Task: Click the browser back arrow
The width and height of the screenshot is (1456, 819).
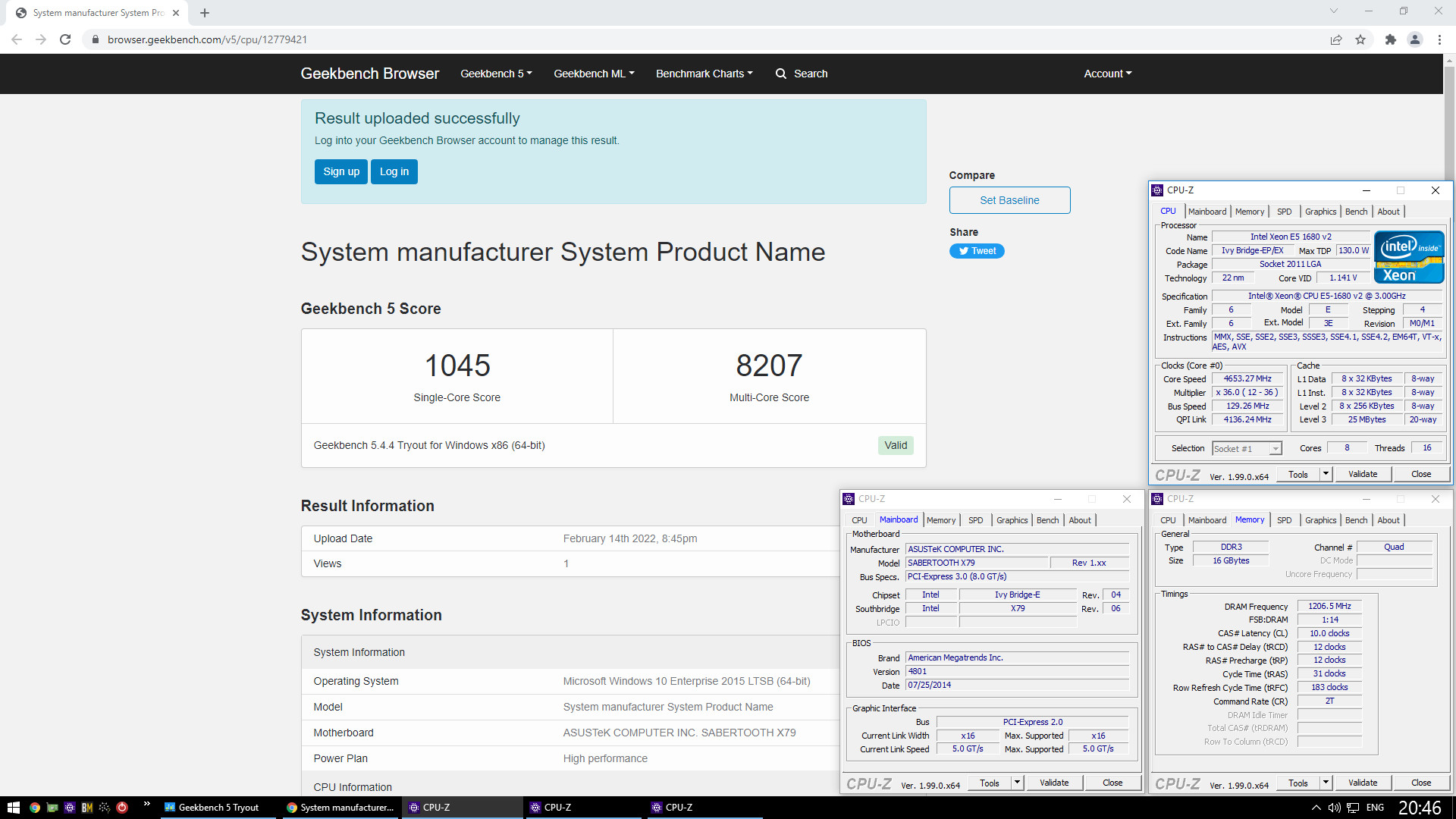Action: coord(17,39)
